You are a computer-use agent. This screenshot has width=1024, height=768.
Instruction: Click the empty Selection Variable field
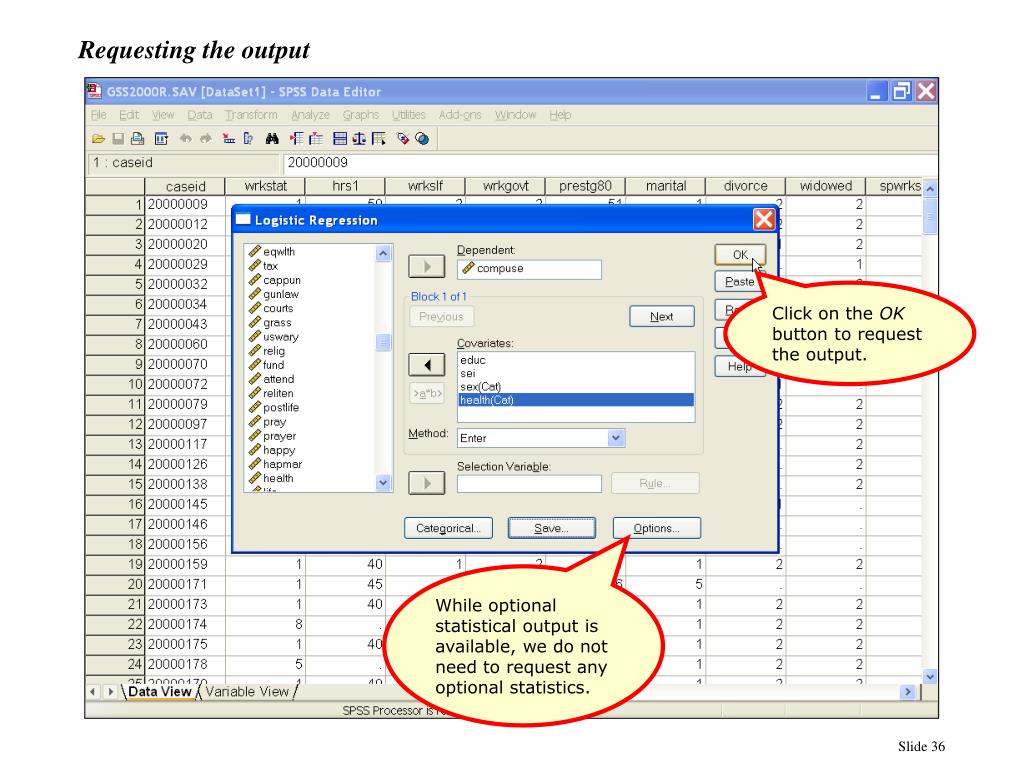(529, 484)
